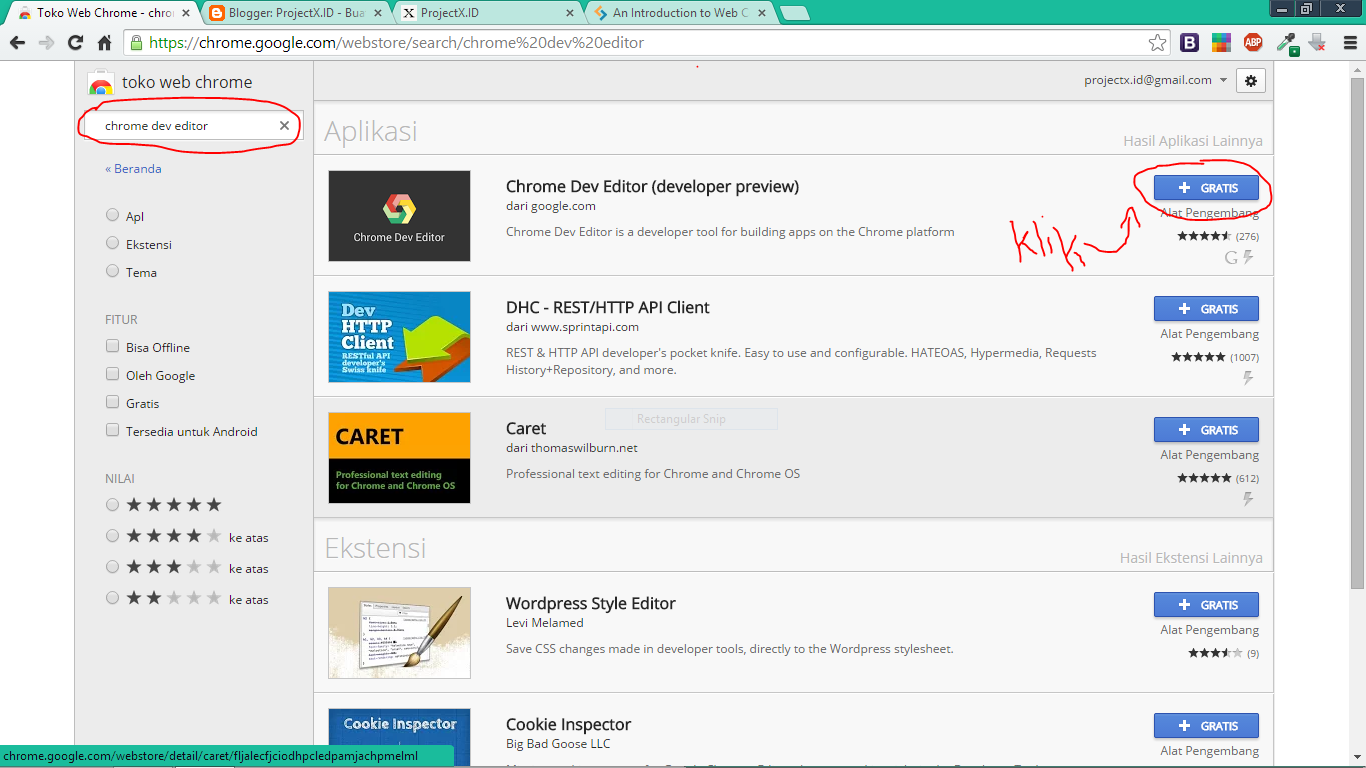Click GRATIS button for Chrome Dev Editor
1366x768 pixels.
[x=1206, y=188]
